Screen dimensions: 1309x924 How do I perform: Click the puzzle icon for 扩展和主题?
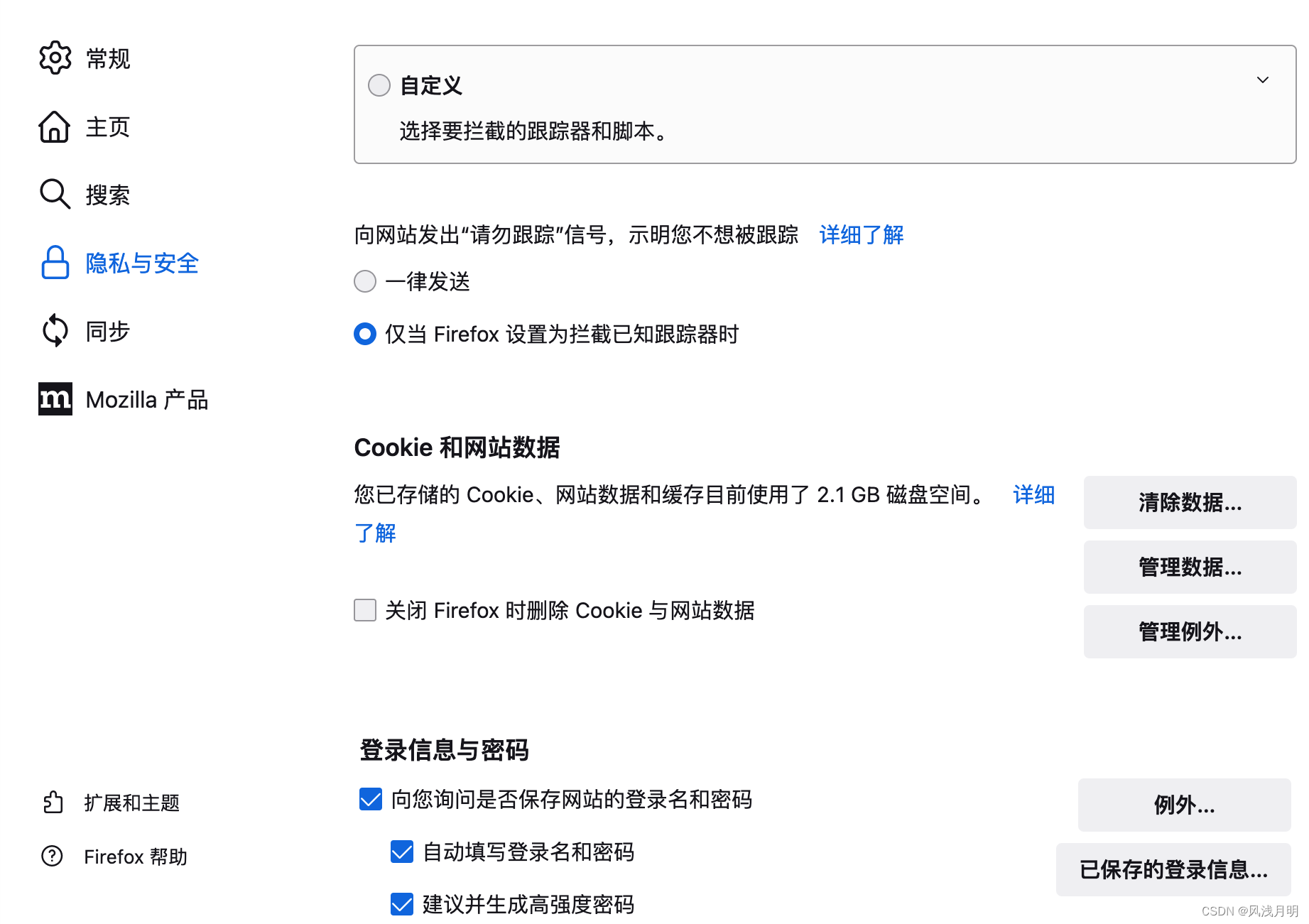coord(53,803)
